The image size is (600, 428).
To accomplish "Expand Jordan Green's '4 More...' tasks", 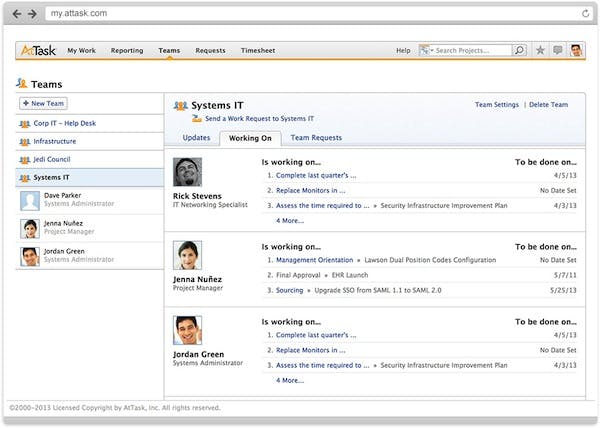I will [289, 380].
